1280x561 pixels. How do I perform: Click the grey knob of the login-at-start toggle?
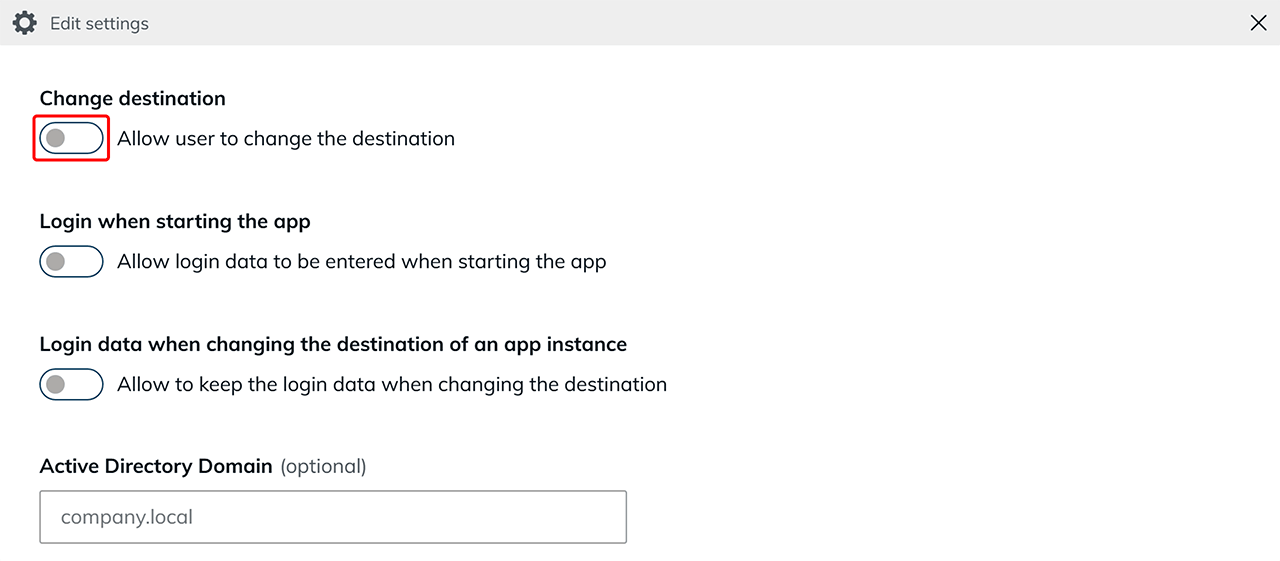[56, 261]
